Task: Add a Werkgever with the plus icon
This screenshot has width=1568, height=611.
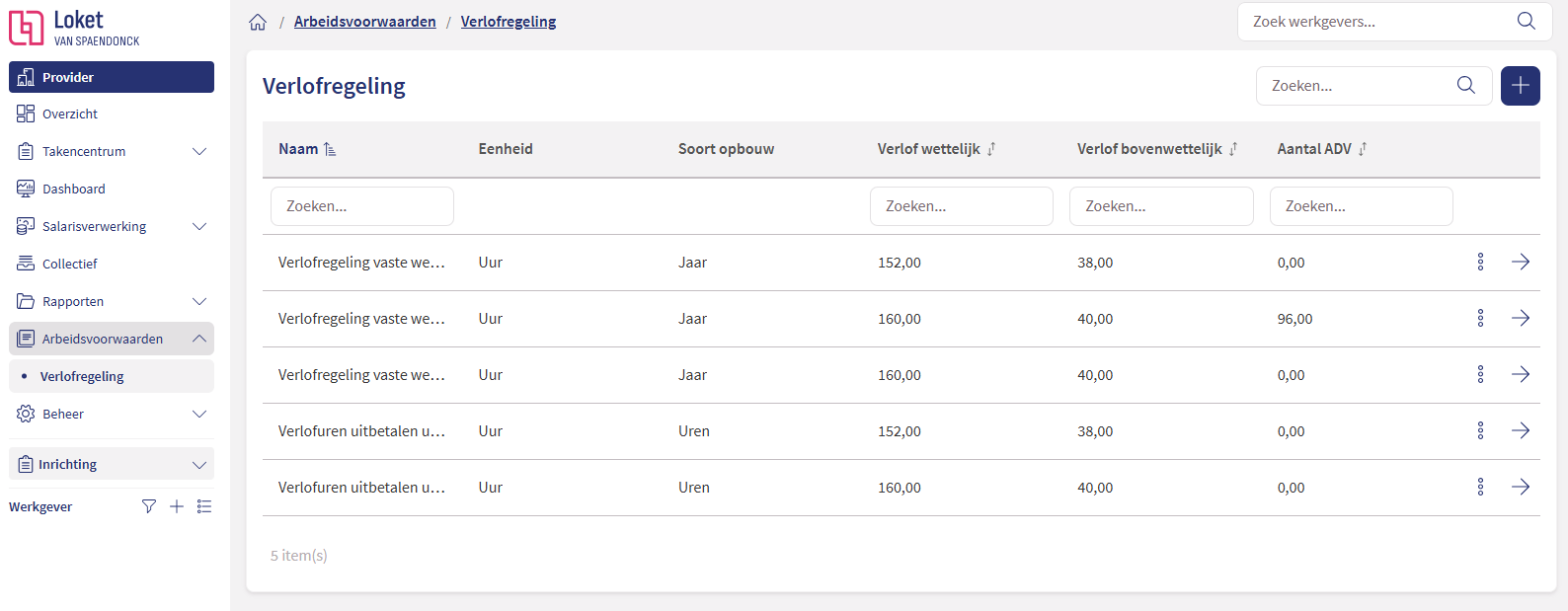Action: point(177,506)
